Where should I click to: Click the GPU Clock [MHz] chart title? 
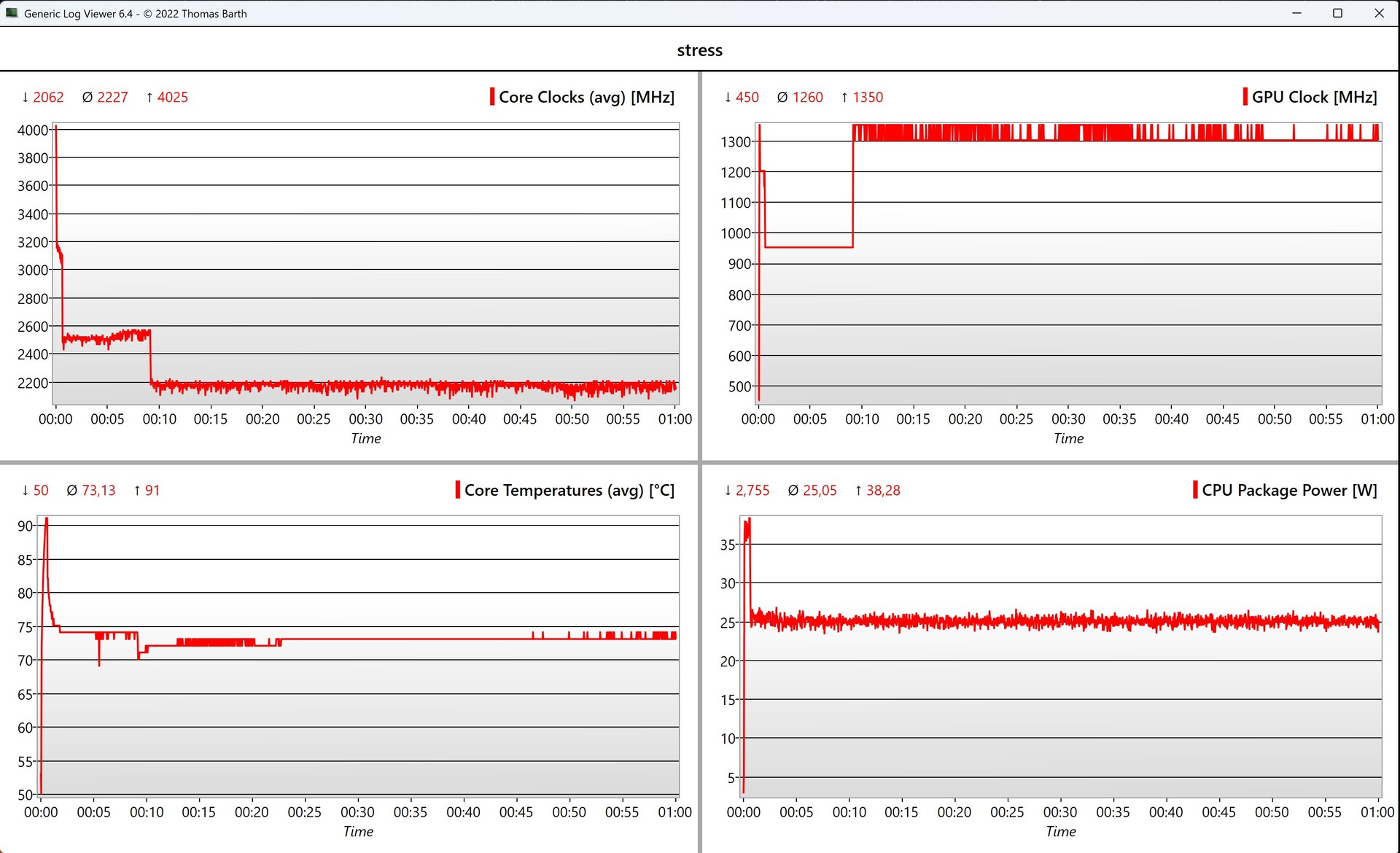tap(1314, 97)
